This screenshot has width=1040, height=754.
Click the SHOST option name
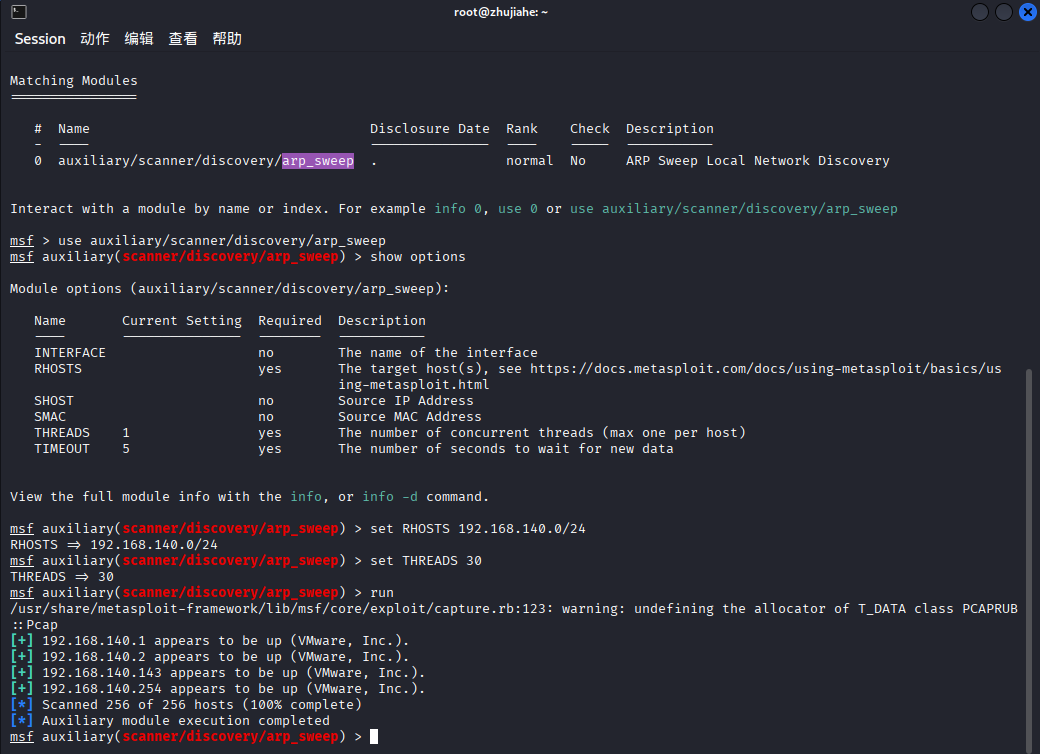click(x=54, y=401)
